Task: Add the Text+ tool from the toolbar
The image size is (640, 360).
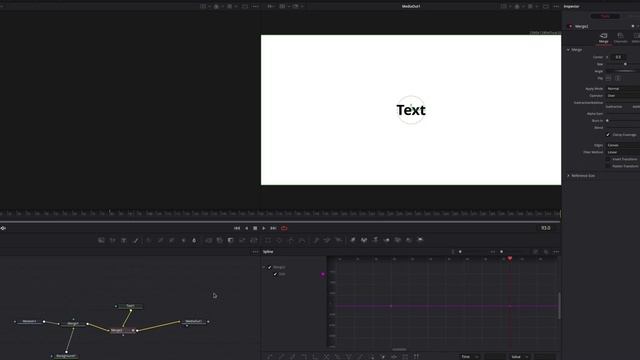Action: [x=124, y=240]
